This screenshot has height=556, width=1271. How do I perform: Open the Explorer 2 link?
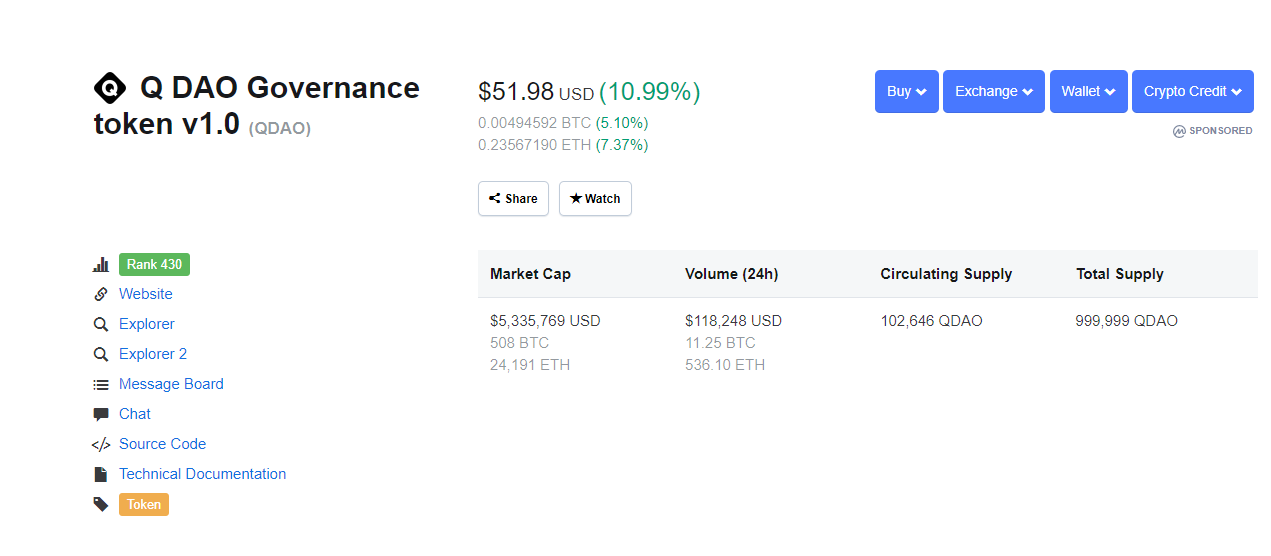pyautogui.click(x=153, y=354)
